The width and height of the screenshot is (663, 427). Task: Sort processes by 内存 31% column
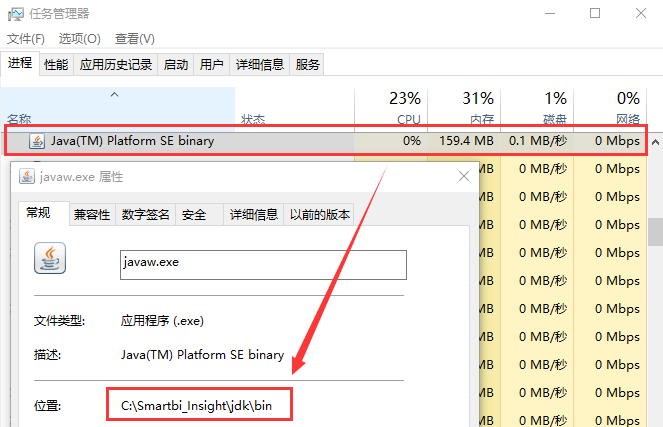tap(464, 106)
